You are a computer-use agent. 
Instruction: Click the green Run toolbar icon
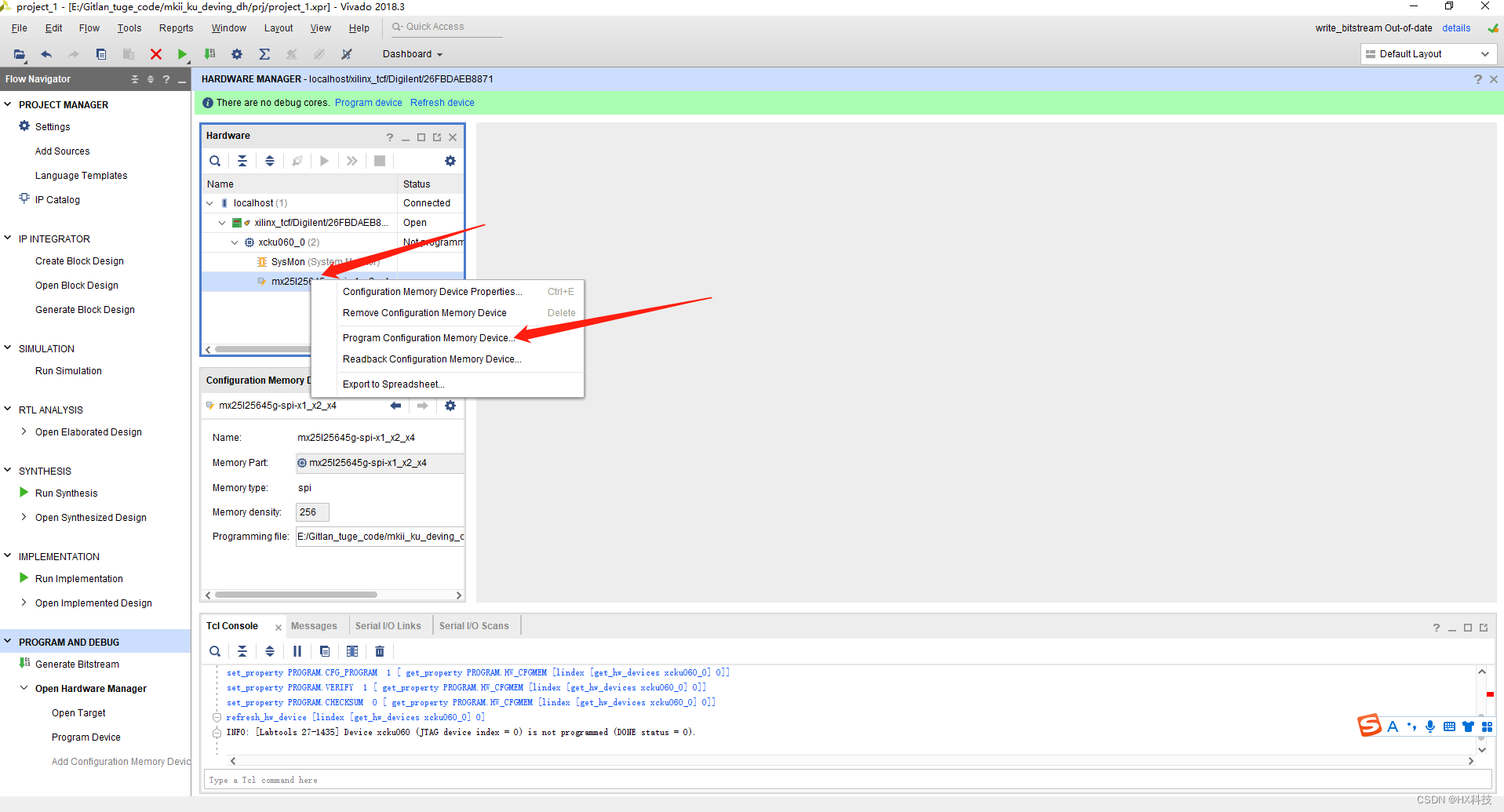[x=182, y=54]
